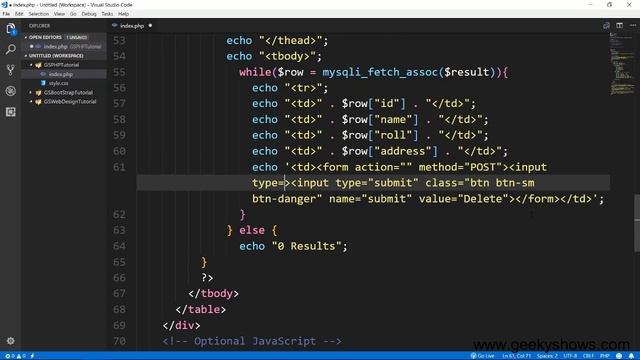Viewport: 640px width, 360px height.
Task: Open the Source Control view
Action: 11,70
